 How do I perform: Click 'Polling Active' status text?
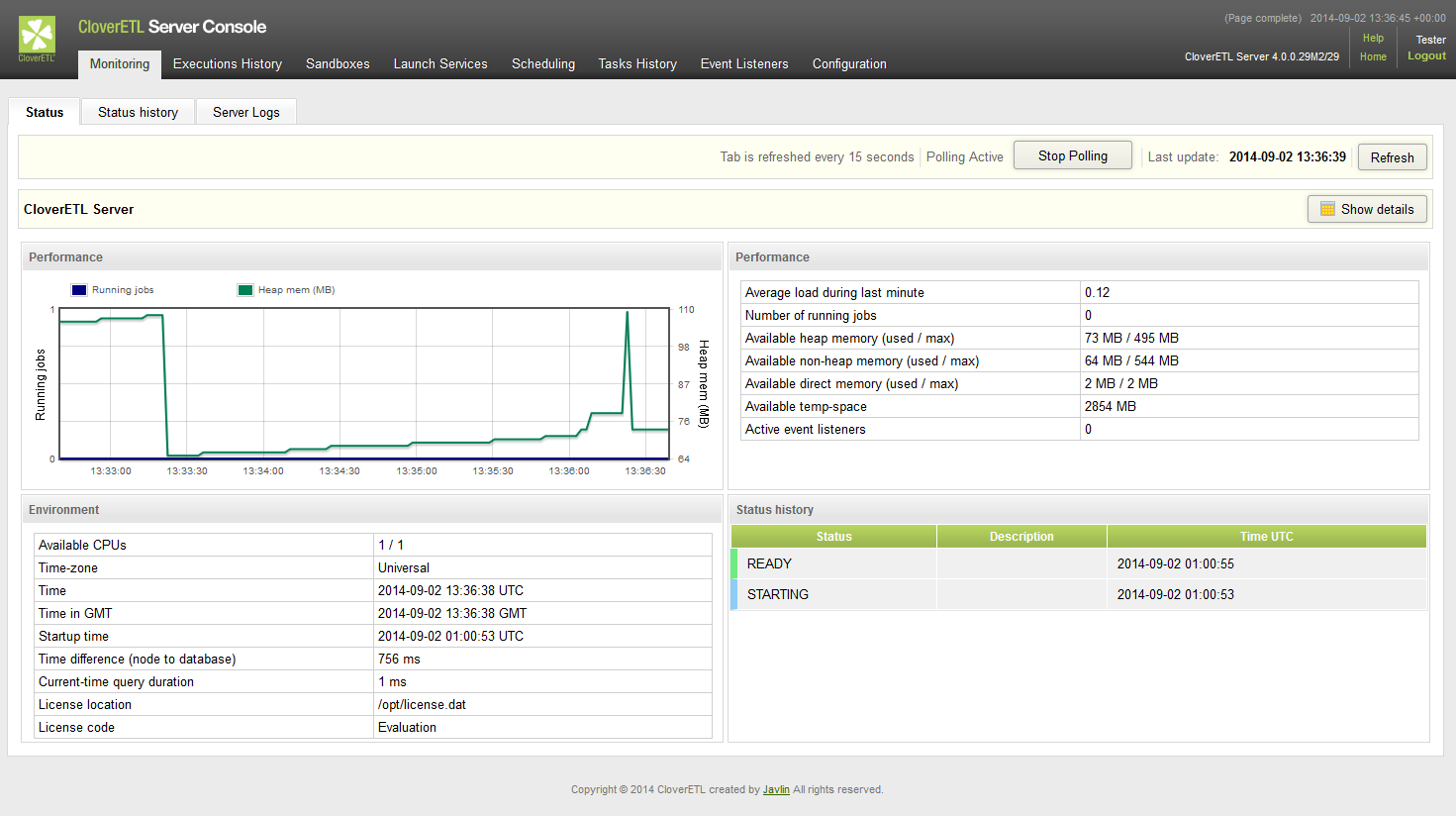click(x=964, y=156)
